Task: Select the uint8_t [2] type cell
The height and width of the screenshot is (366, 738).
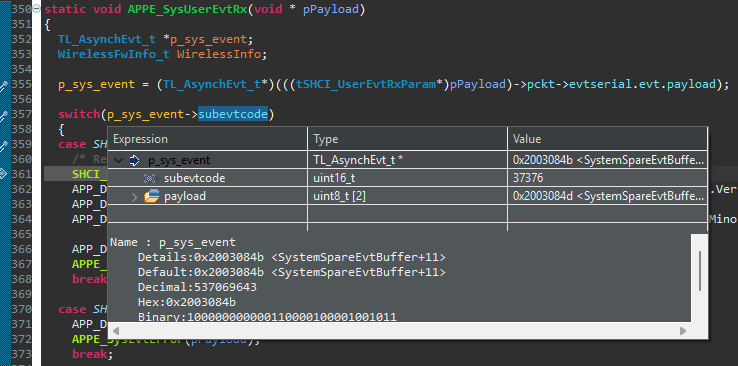Action: (408, 196)
